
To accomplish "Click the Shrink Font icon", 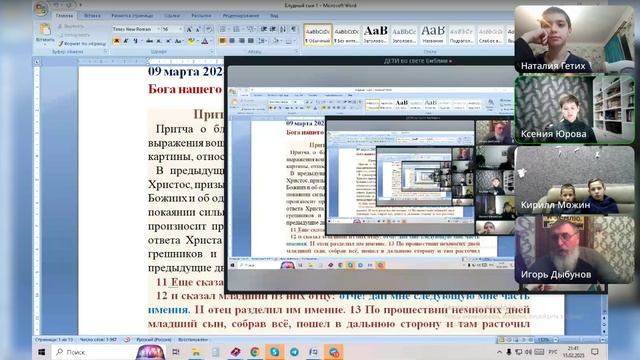I will point(198,29).
